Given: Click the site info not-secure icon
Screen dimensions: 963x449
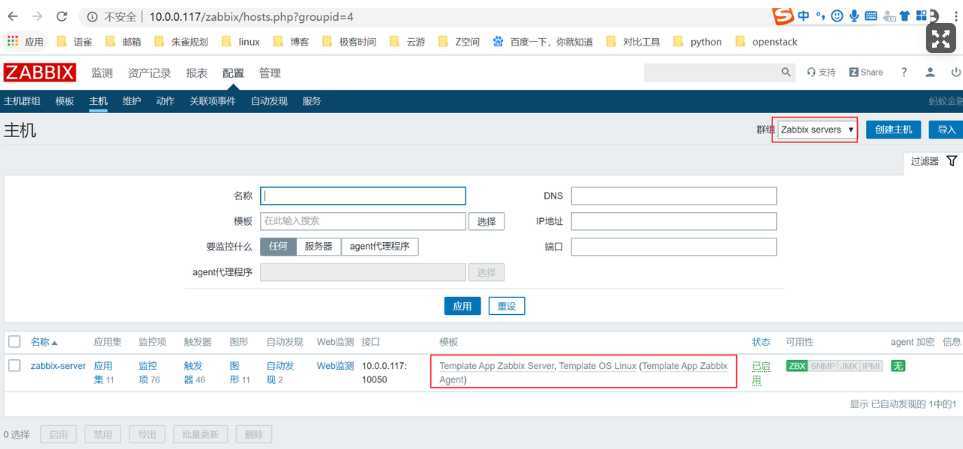Looking at the screenshot, I should [93, 17].
